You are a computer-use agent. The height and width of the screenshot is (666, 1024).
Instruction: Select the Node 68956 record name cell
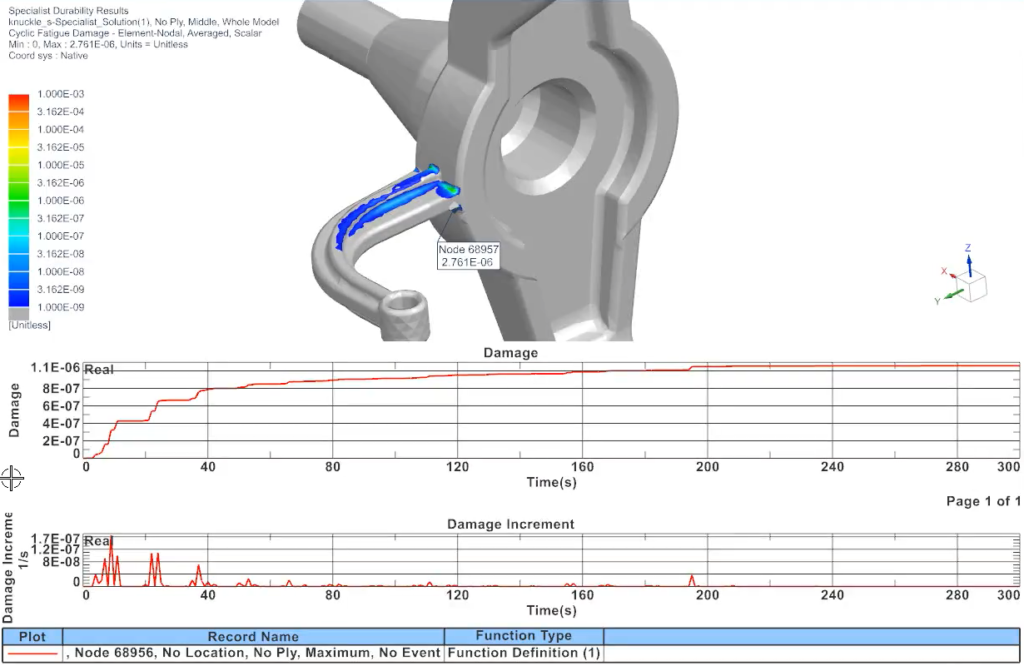point(253,654)
